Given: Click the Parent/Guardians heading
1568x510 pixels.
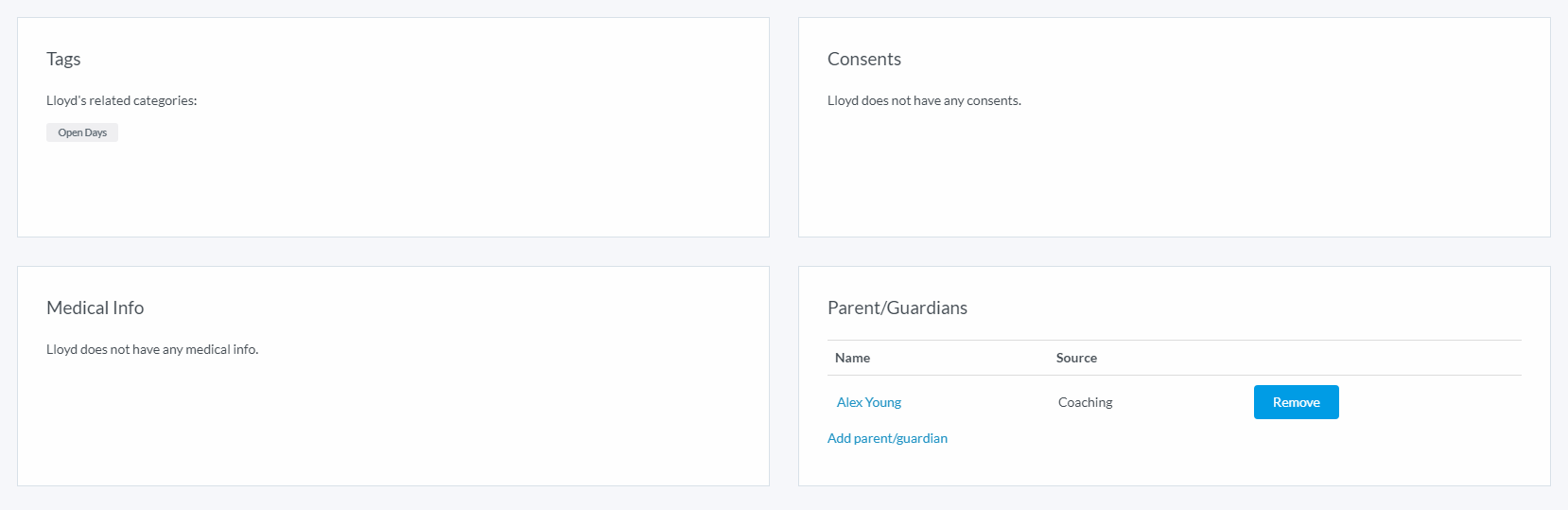Looking at the screenshot, I should tap(897, 308).
